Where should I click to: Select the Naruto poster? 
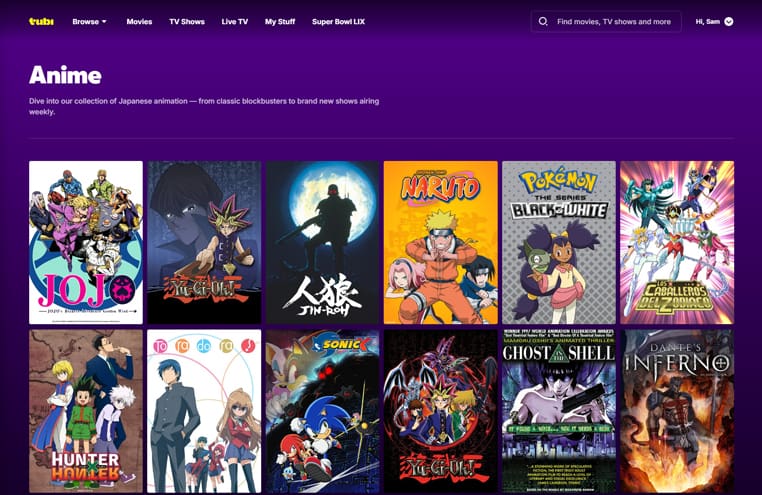pos(441,242)
